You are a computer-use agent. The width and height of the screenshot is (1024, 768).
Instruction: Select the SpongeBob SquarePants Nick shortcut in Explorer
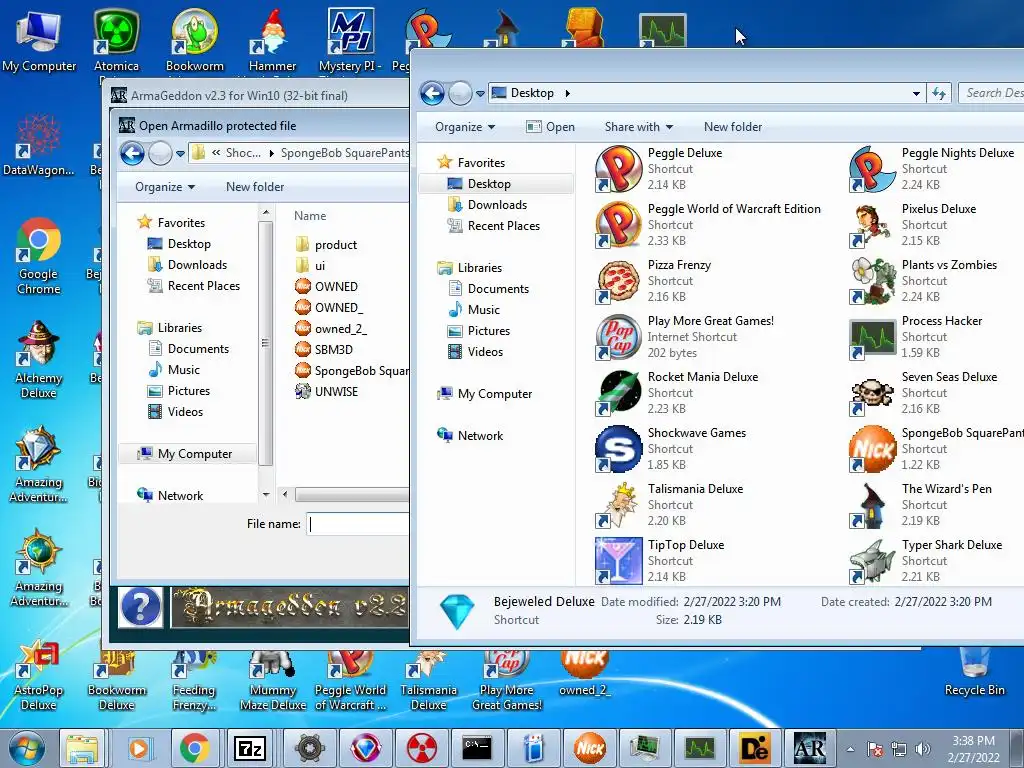[936, 449]
